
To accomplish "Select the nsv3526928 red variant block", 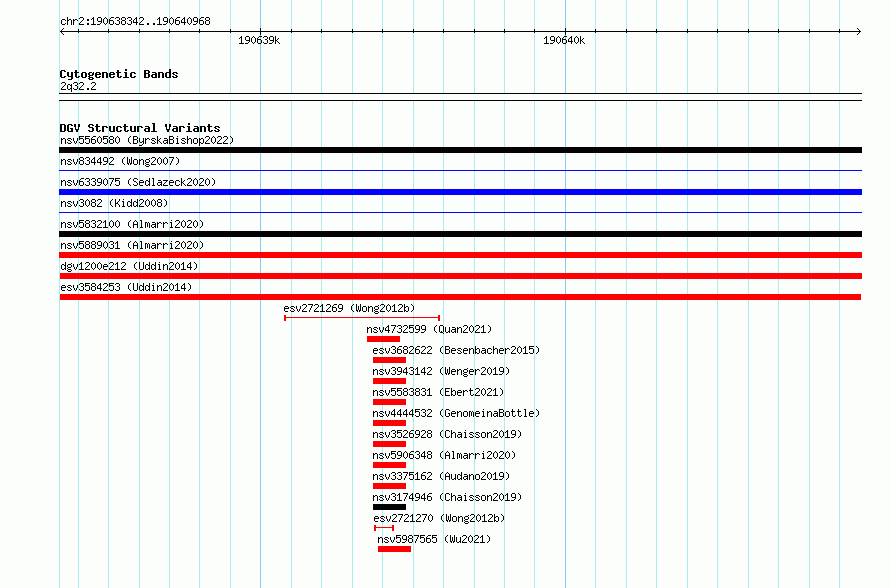I will point(389,444).
